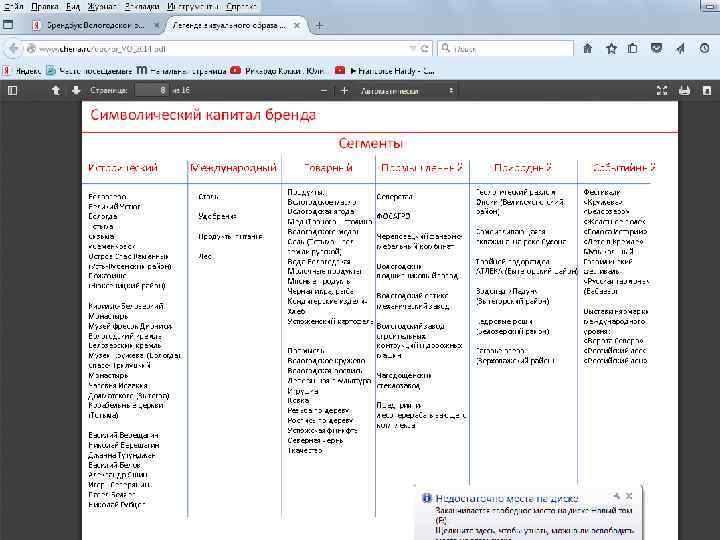
Task: Open the Вид menu
Action: coord(73,6)
